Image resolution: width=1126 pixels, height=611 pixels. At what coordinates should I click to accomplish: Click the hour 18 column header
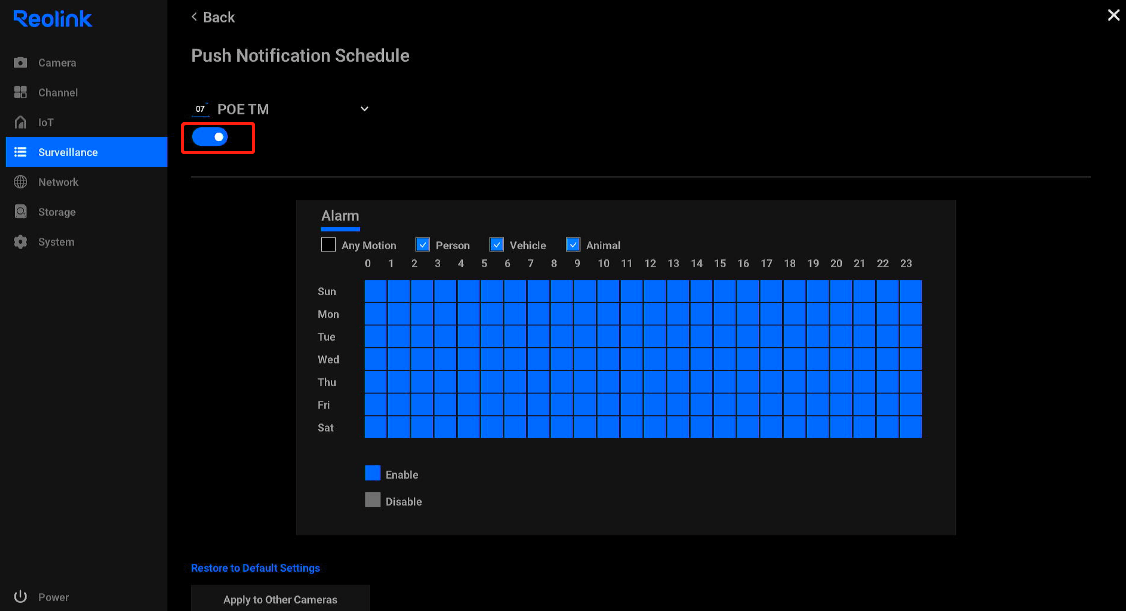(790, 263)
